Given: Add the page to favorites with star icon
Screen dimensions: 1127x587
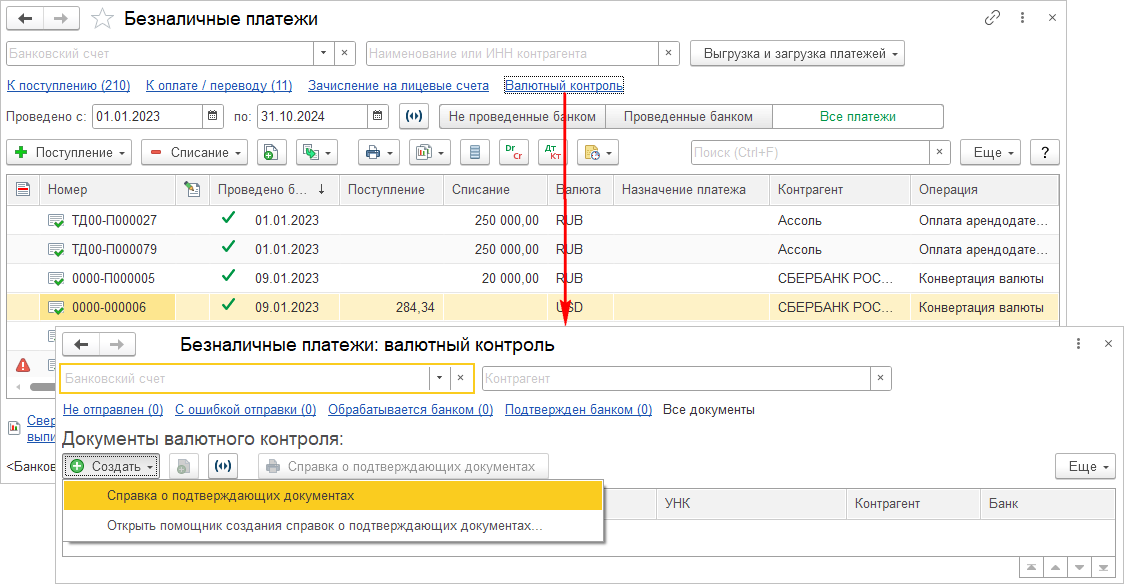Looking at the screenshot, I should click(101, 19).
